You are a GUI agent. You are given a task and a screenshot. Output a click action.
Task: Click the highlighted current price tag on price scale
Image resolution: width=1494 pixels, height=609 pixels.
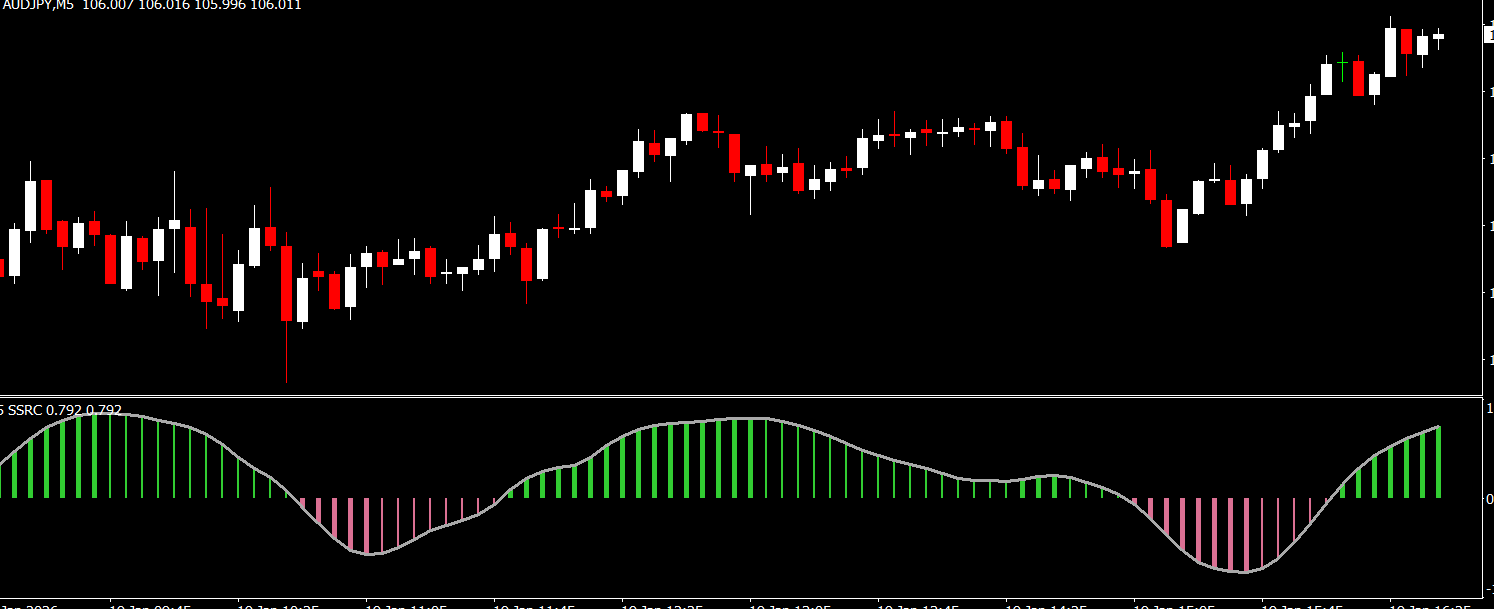tap(1490, 35)
